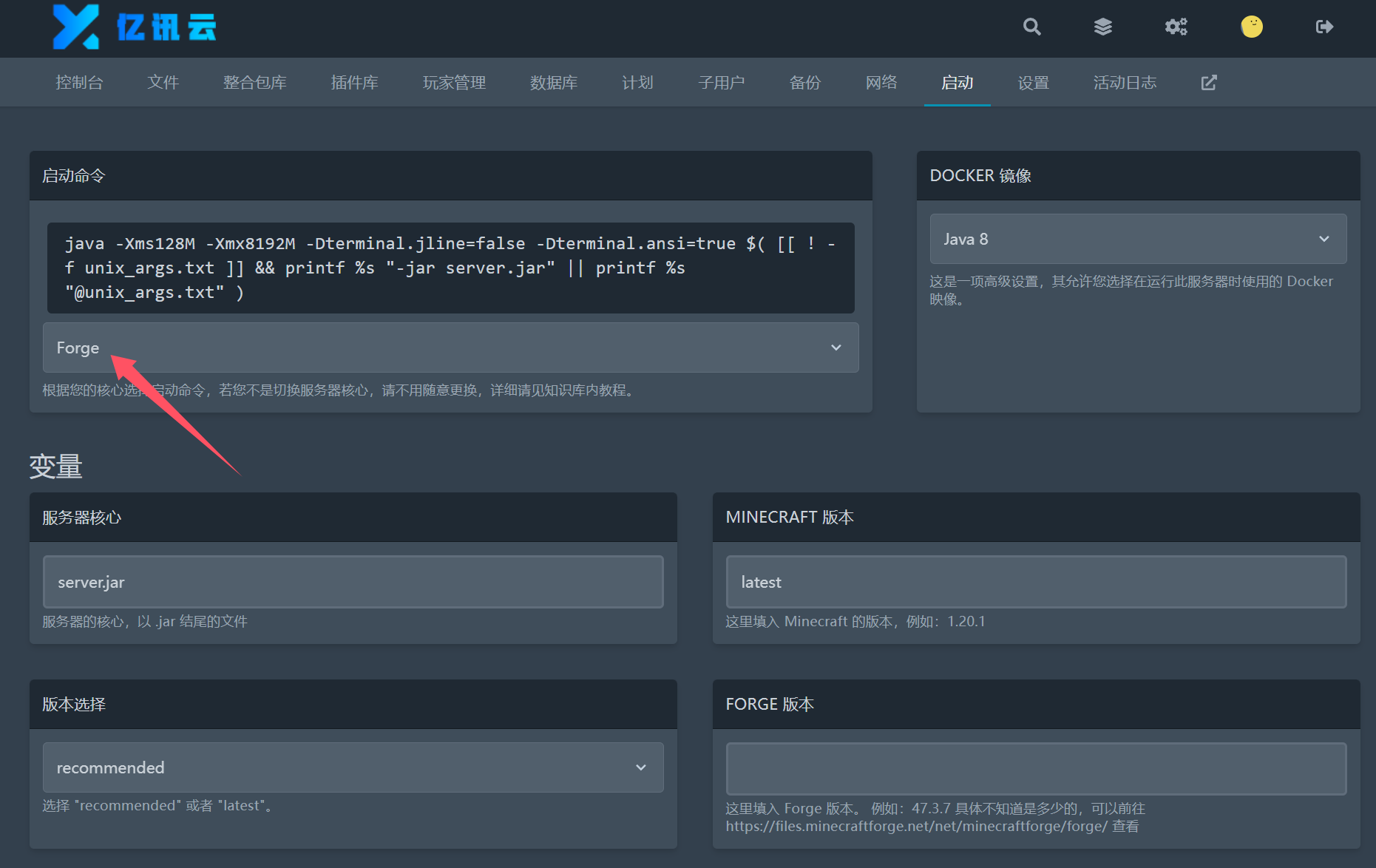The width and height of the screenshot is (1376, 868).
Task: Switch to the 备份 tab
Action: tap(805, 83)
